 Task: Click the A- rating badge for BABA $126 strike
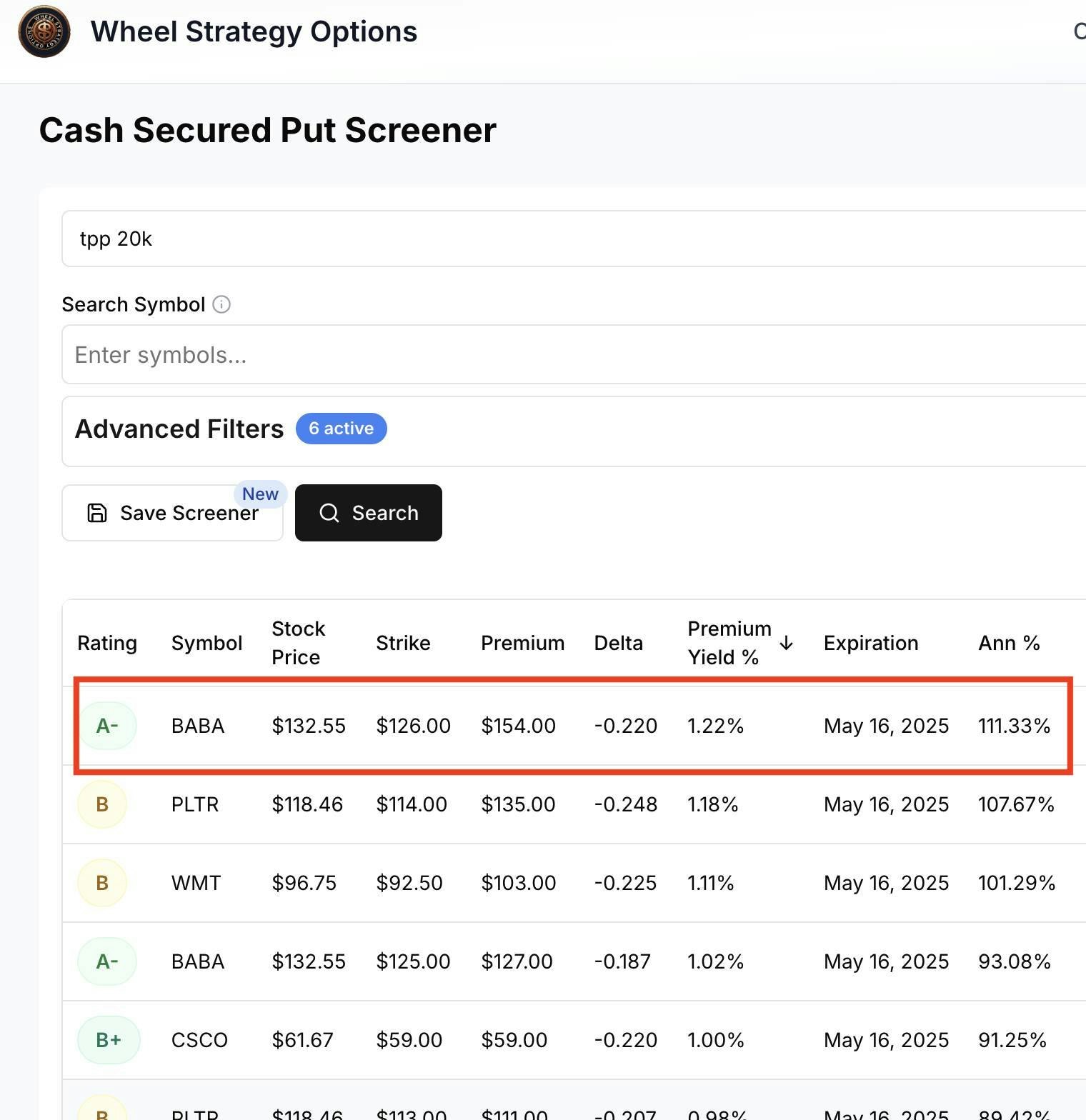click(107, 726)
